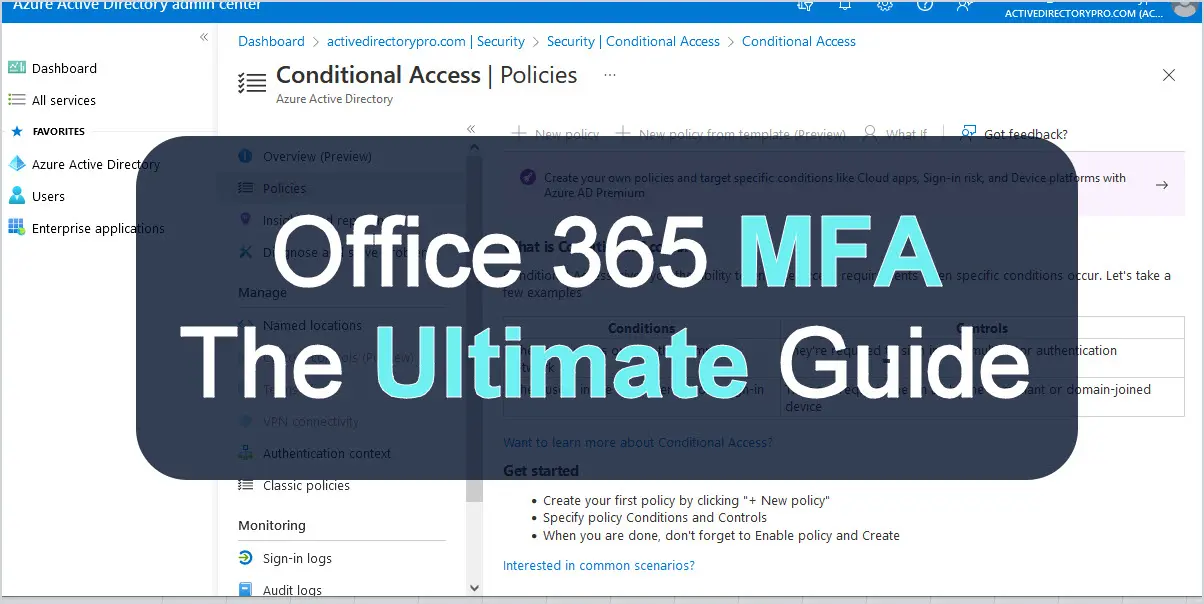Open portal settings gear in top bar

point(884,5)
